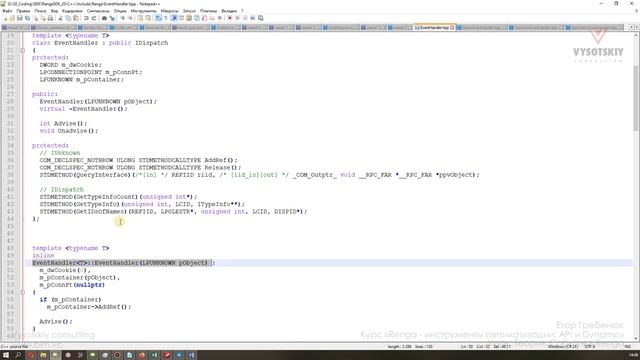Collapse the class fold marker at line 21
The height and width of the screenshot is (360, 640).
[22, 50]
